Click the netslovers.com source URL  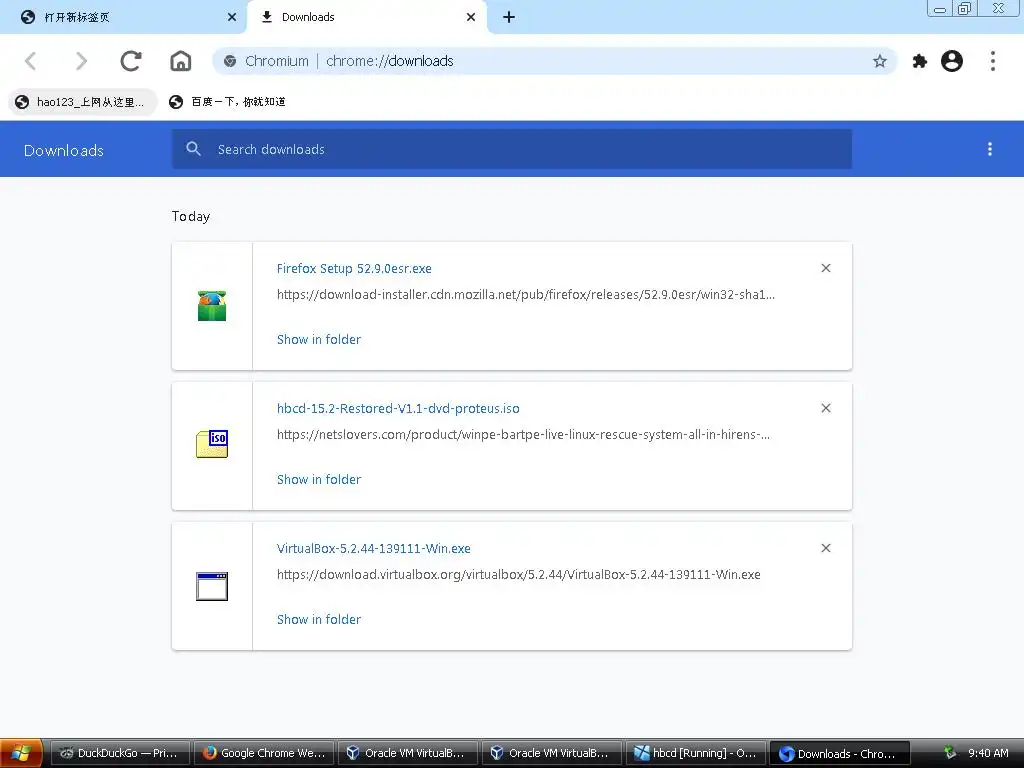click(x=523, y=435)
